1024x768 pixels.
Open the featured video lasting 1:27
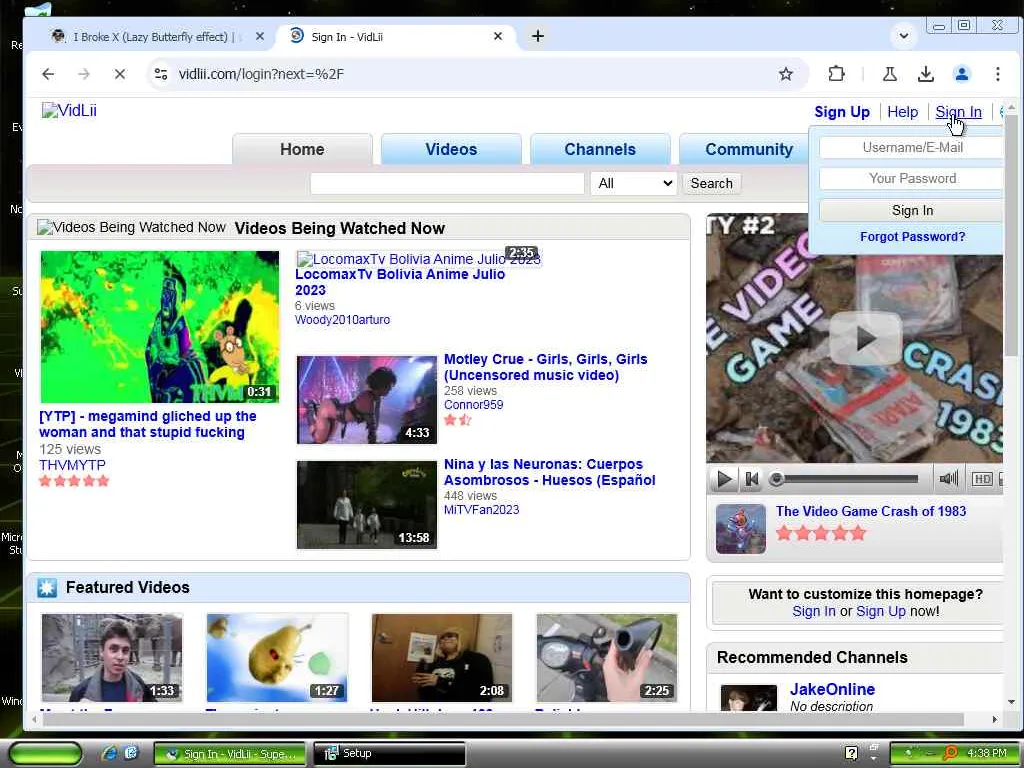tap(277, 658)
